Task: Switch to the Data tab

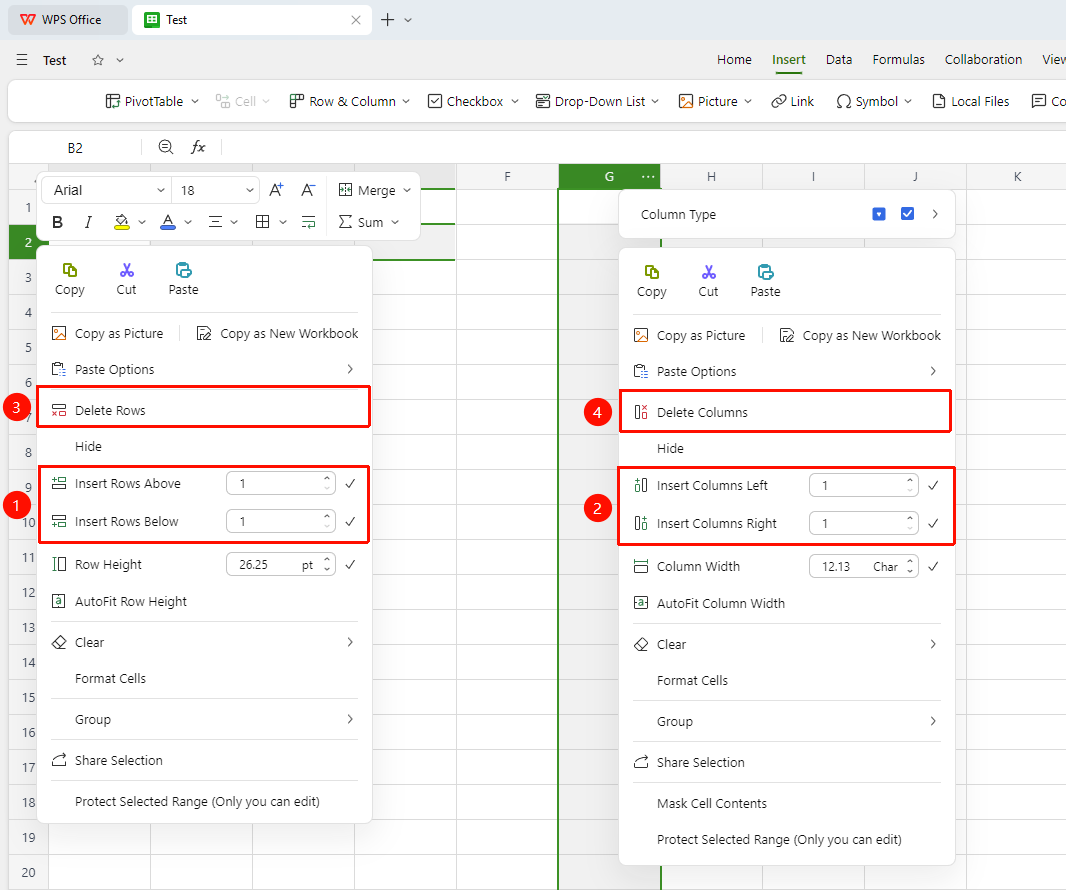Action: [839, 60]
